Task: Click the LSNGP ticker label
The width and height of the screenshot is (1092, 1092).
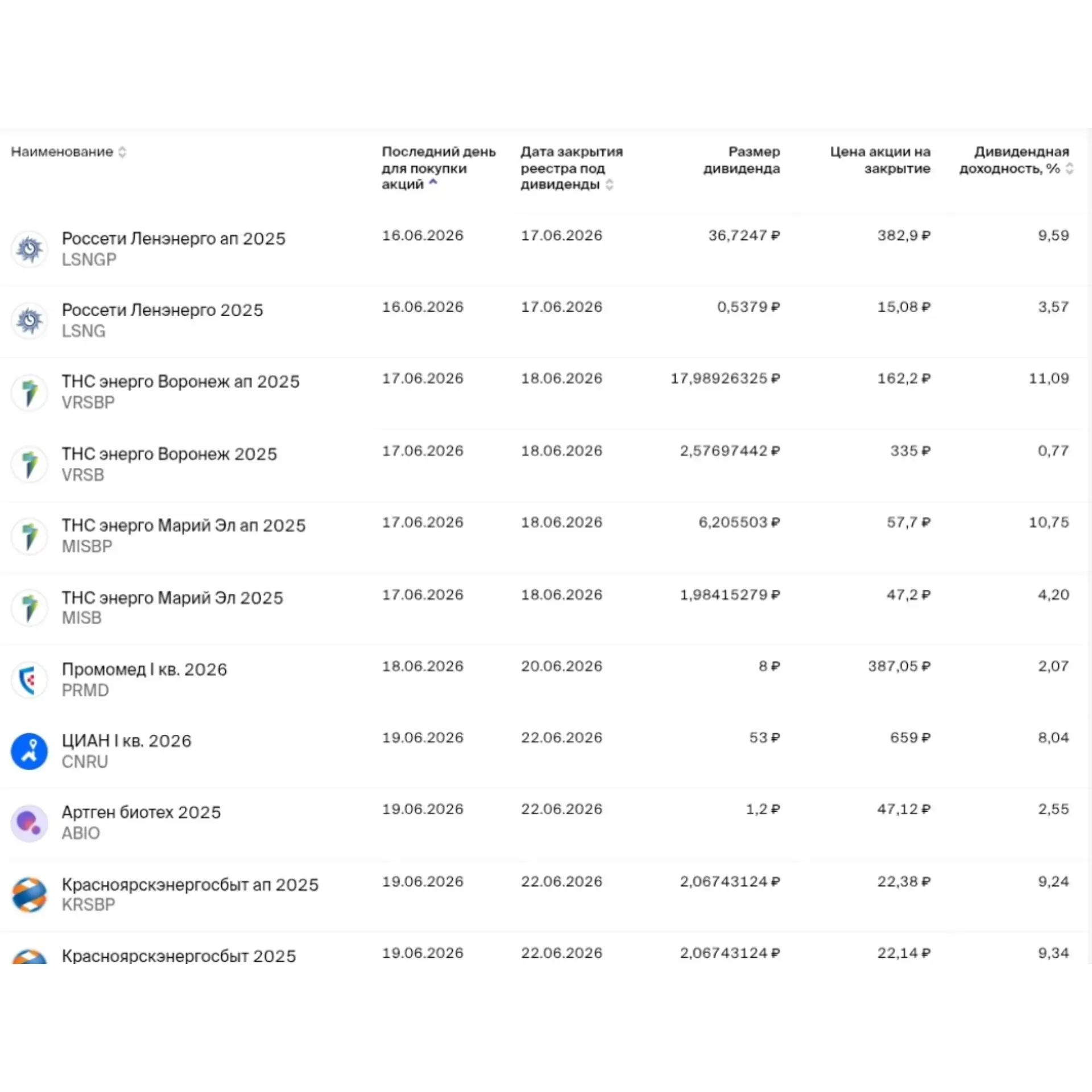Action: pyautogui.click(x=89, y=259)
